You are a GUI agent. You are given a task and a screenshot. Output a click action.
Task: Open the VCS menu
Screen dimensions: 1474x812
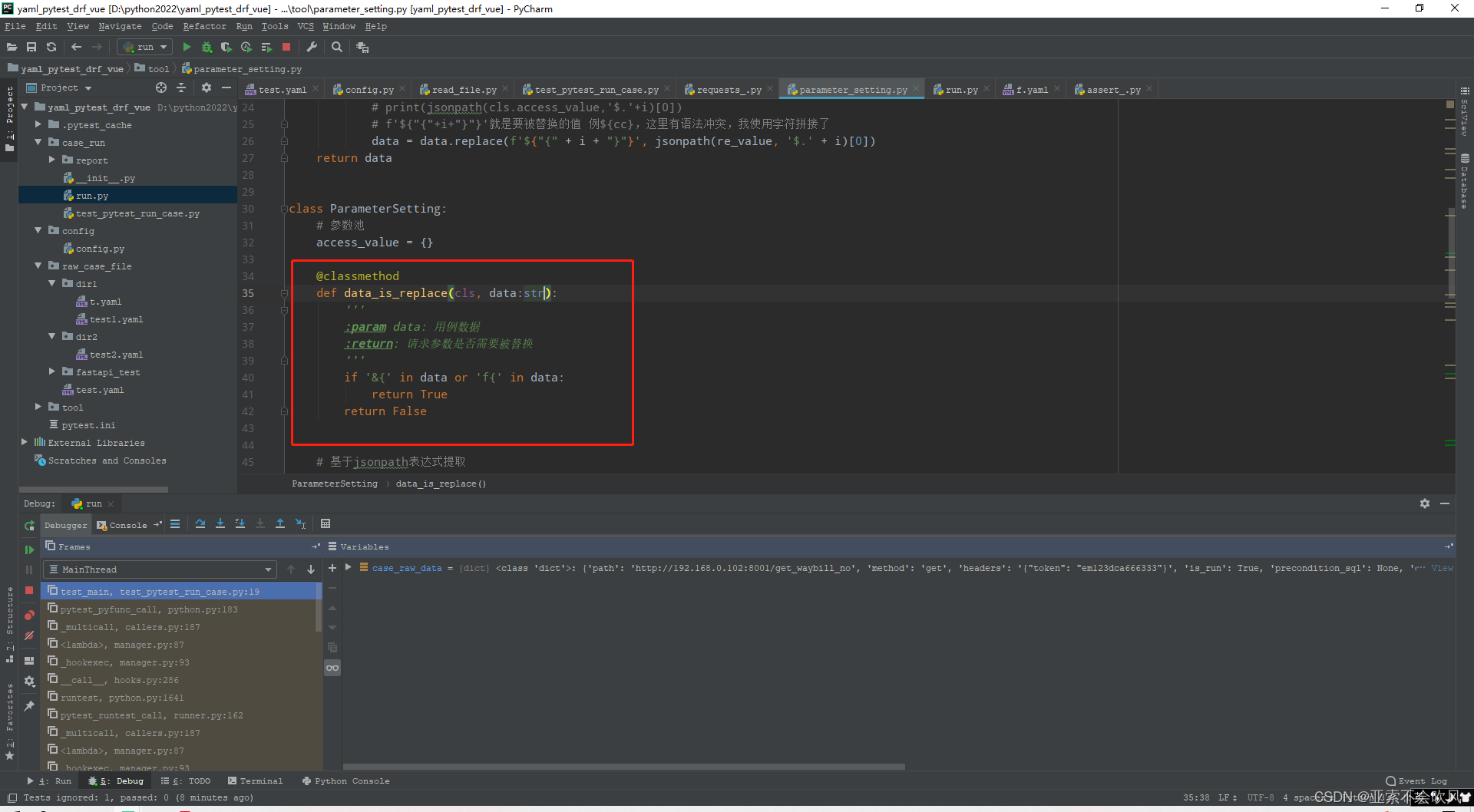[x=306, y=26]
